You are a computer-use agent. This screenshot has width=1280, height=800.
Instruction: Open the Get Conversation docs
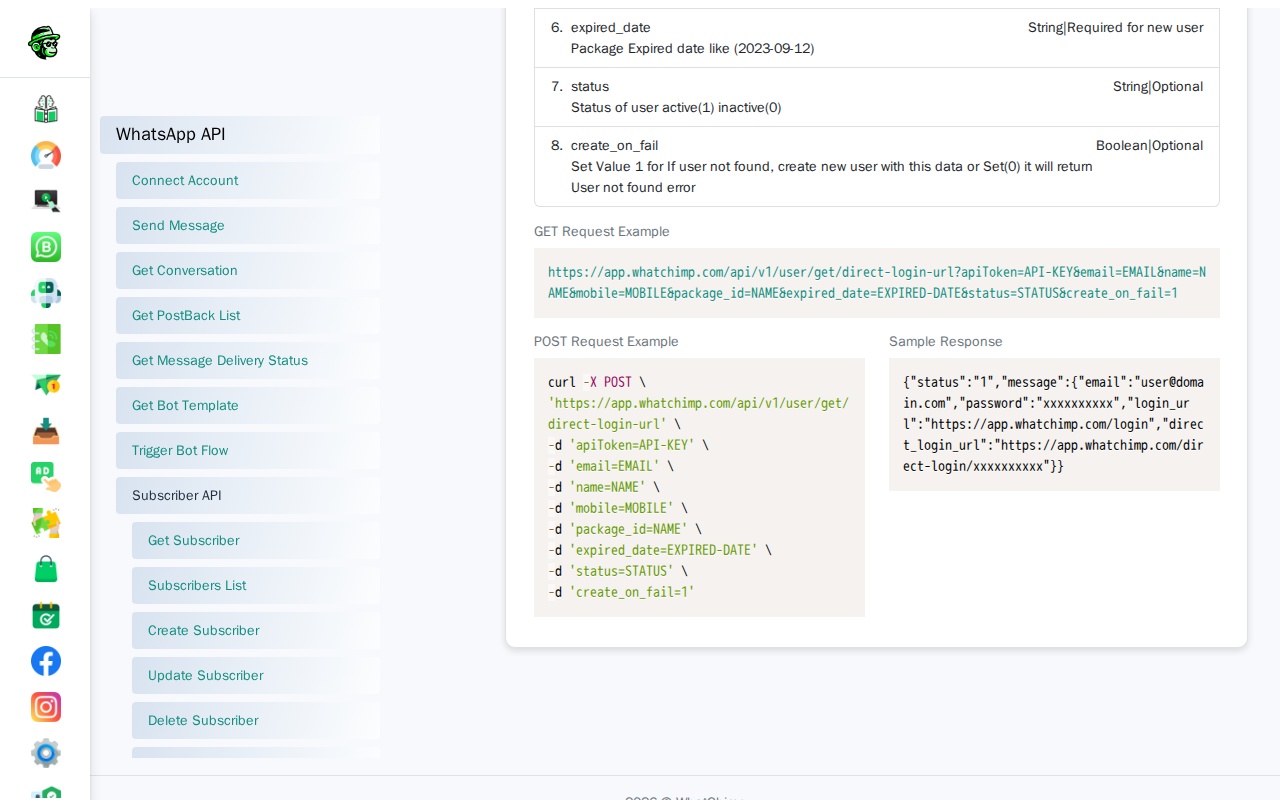click(248, 271)
